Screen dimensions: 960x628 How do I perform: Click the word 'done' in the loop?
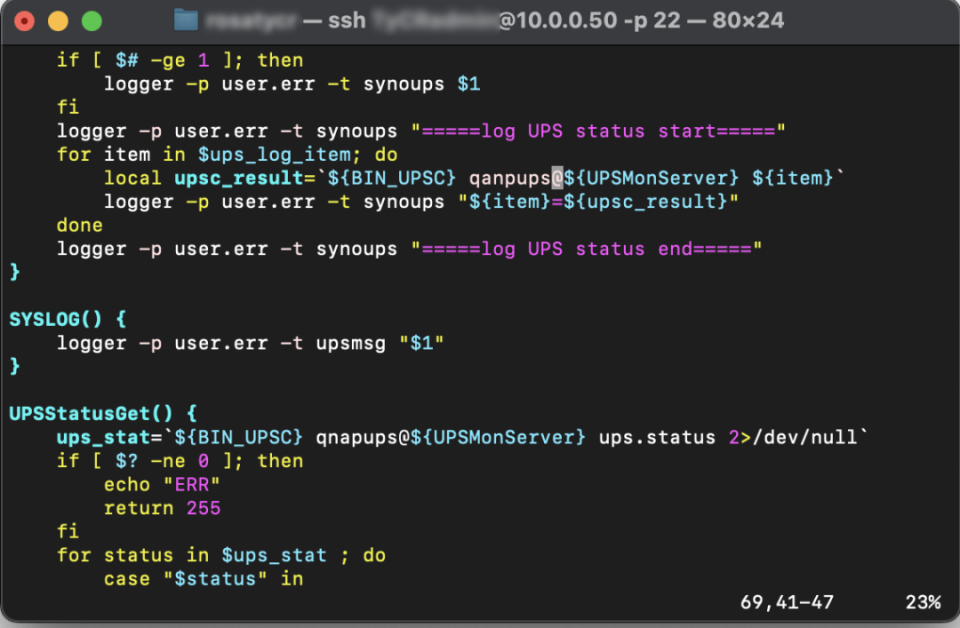pyautogui.click(x=80, y=225)
